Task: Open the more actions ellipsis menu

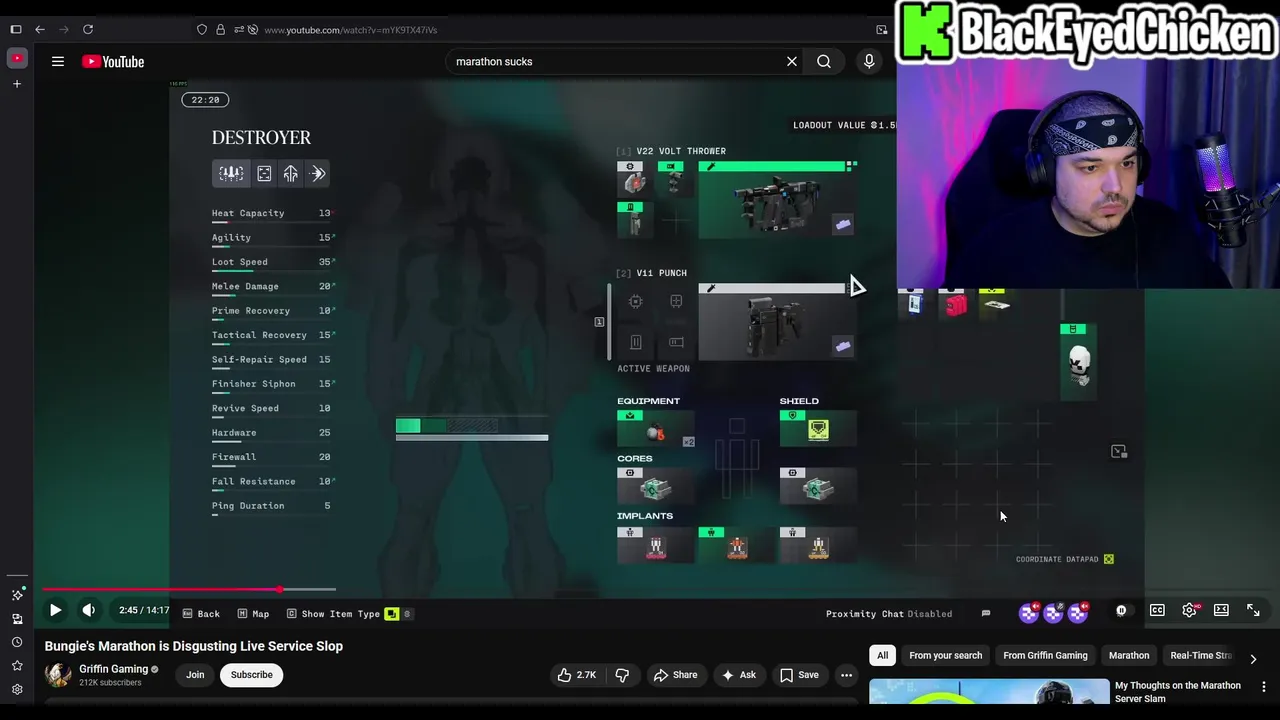Action: 847,675
